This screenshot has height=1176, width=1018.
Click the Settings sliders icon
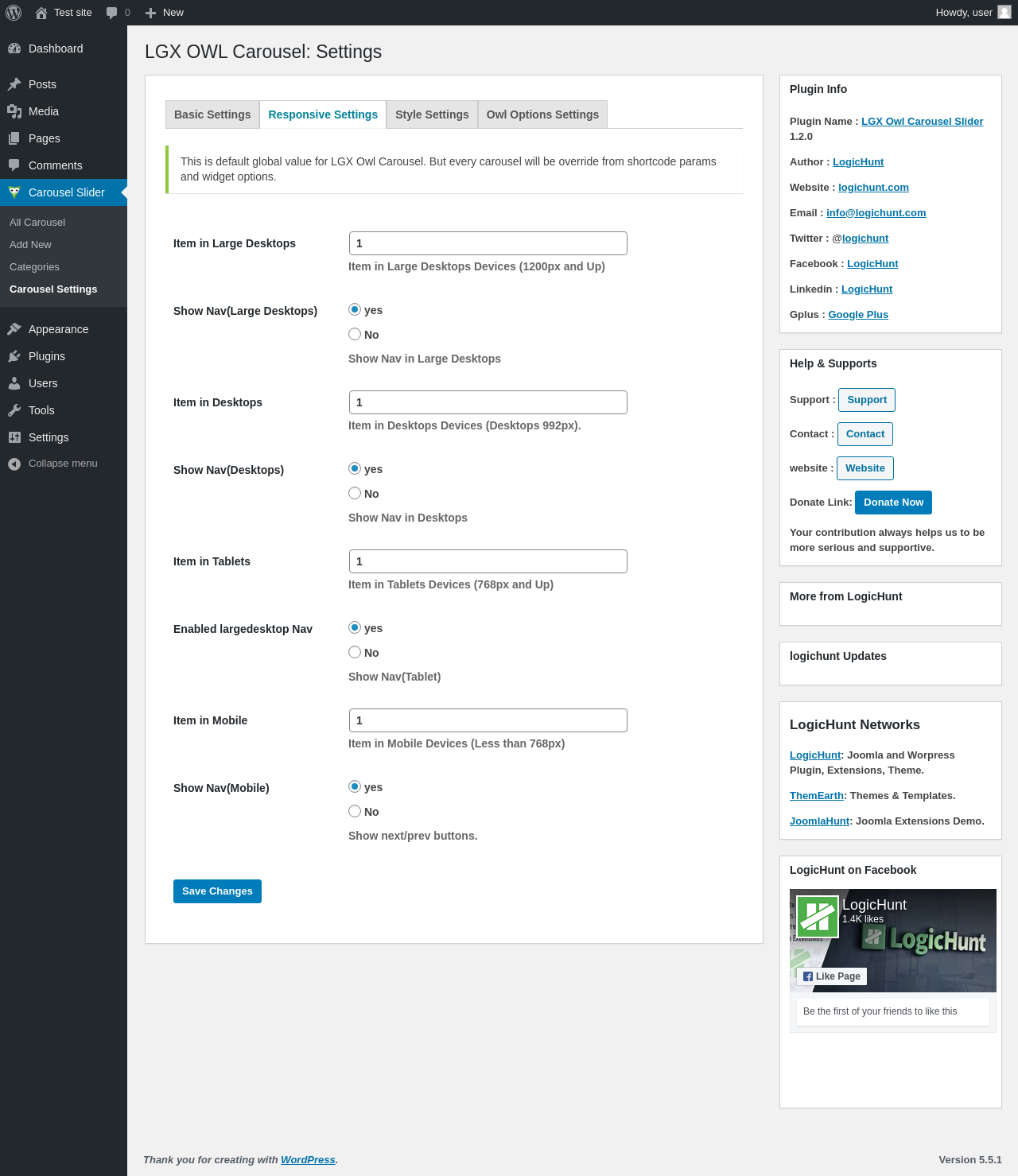tap(14, 437)
